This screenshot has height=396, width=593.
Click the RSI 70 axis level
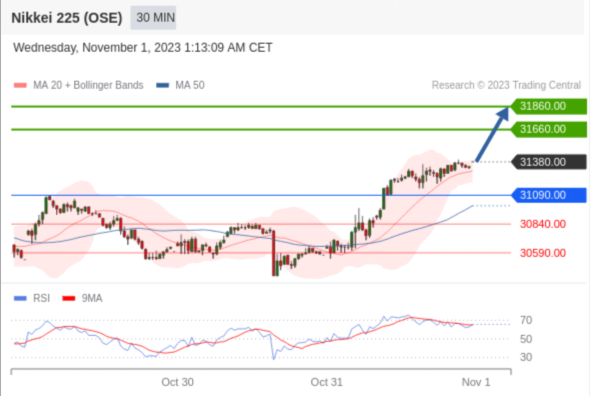click(526, 320)
